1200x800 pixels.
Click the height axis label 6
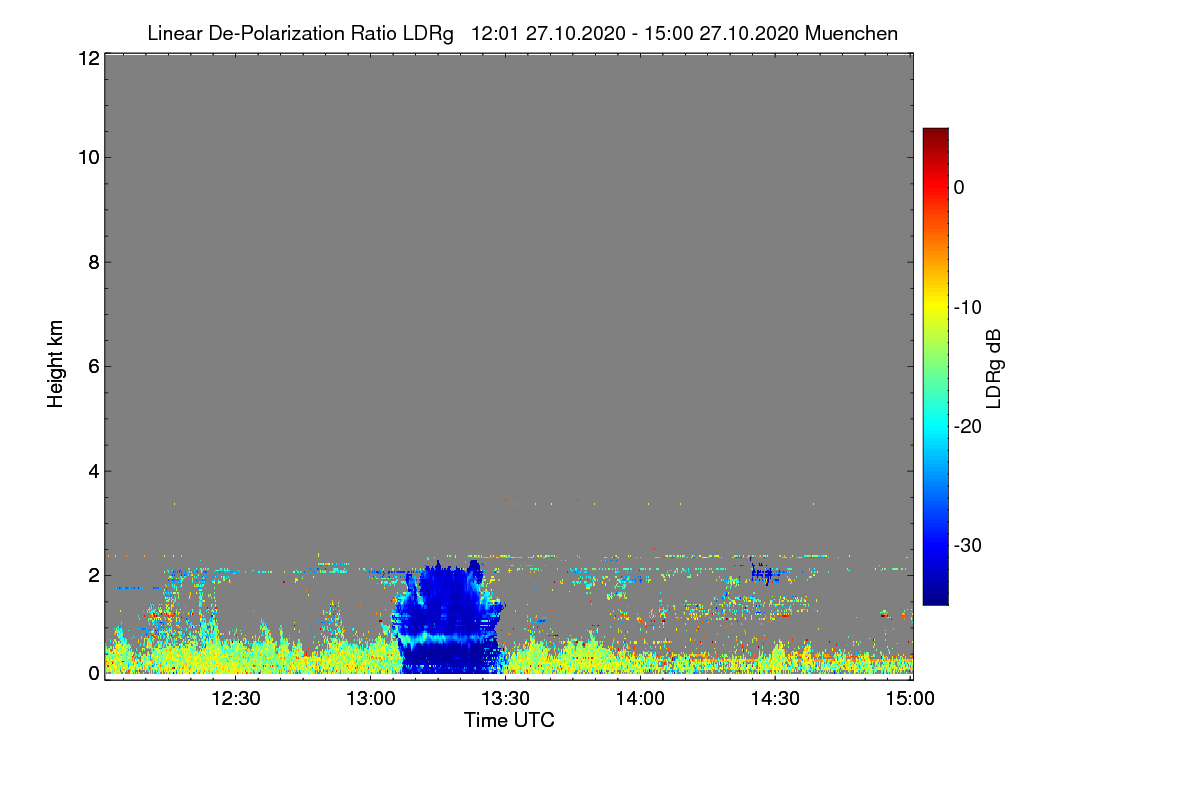point(93,366)
